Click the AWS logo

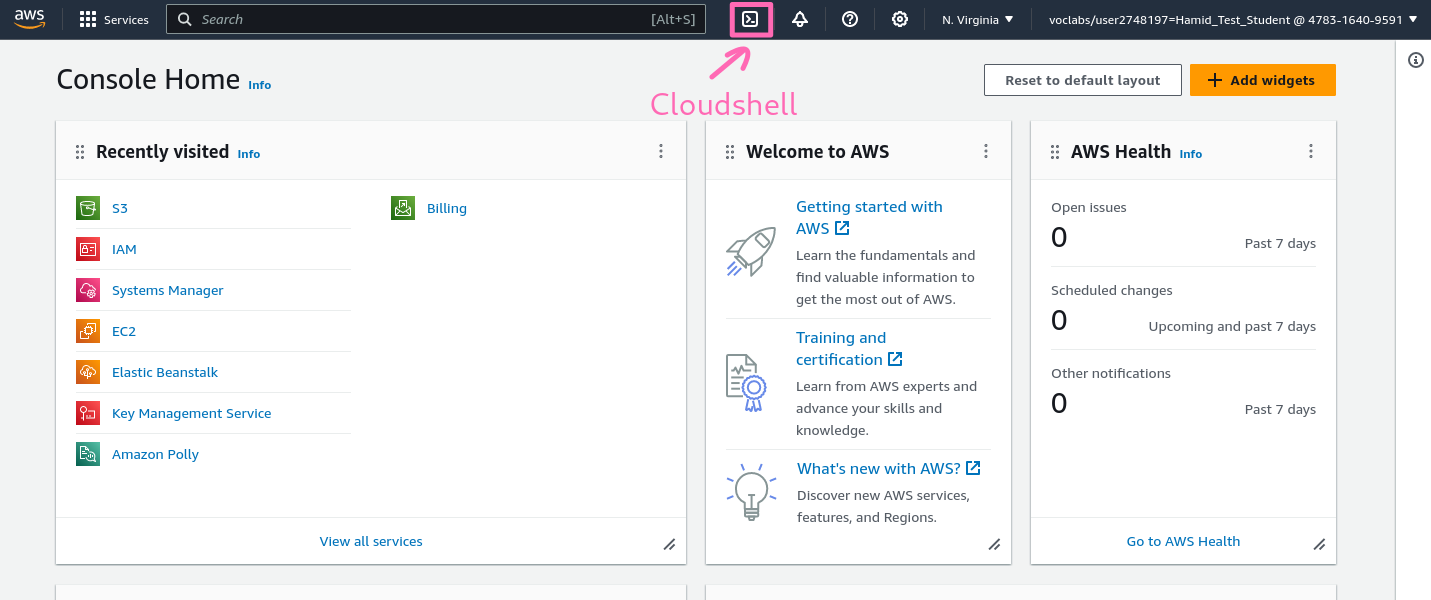(29, 19)
